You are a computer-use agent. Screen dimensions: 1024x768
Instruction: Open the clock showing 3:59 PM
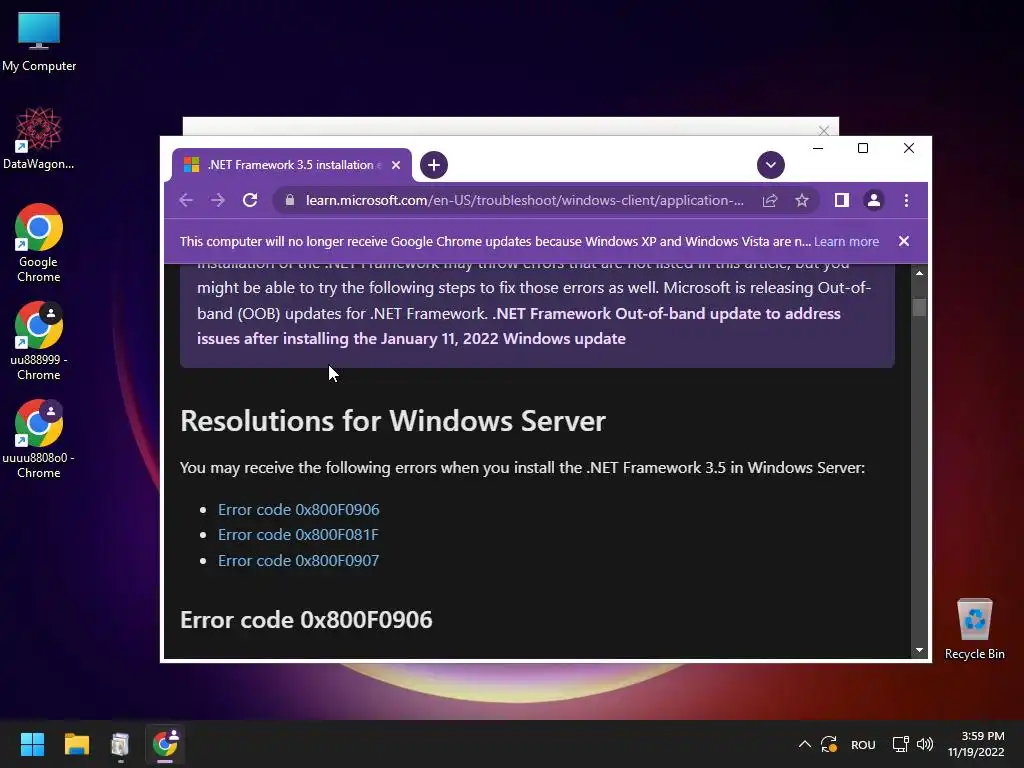[x=976, y=744]
